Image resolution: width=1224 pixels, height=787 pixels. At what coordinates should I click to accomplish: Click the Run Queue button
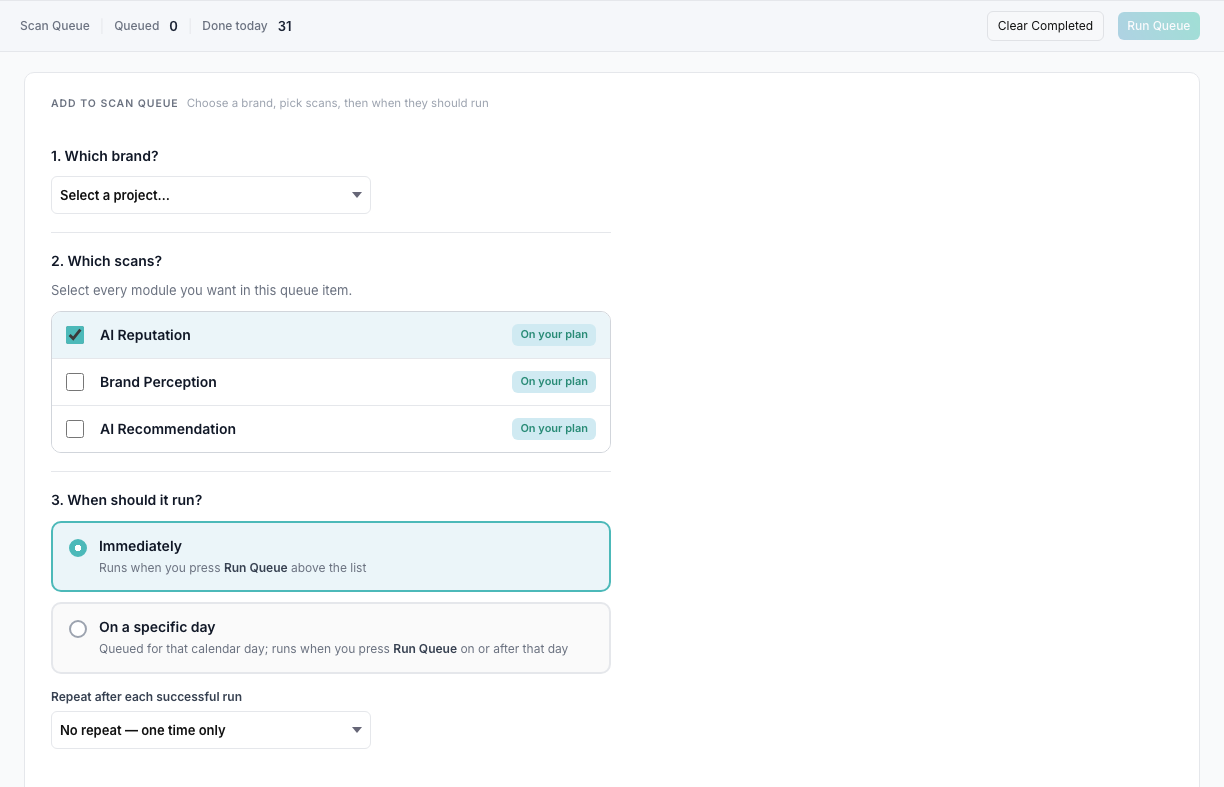pos(1158,26)
